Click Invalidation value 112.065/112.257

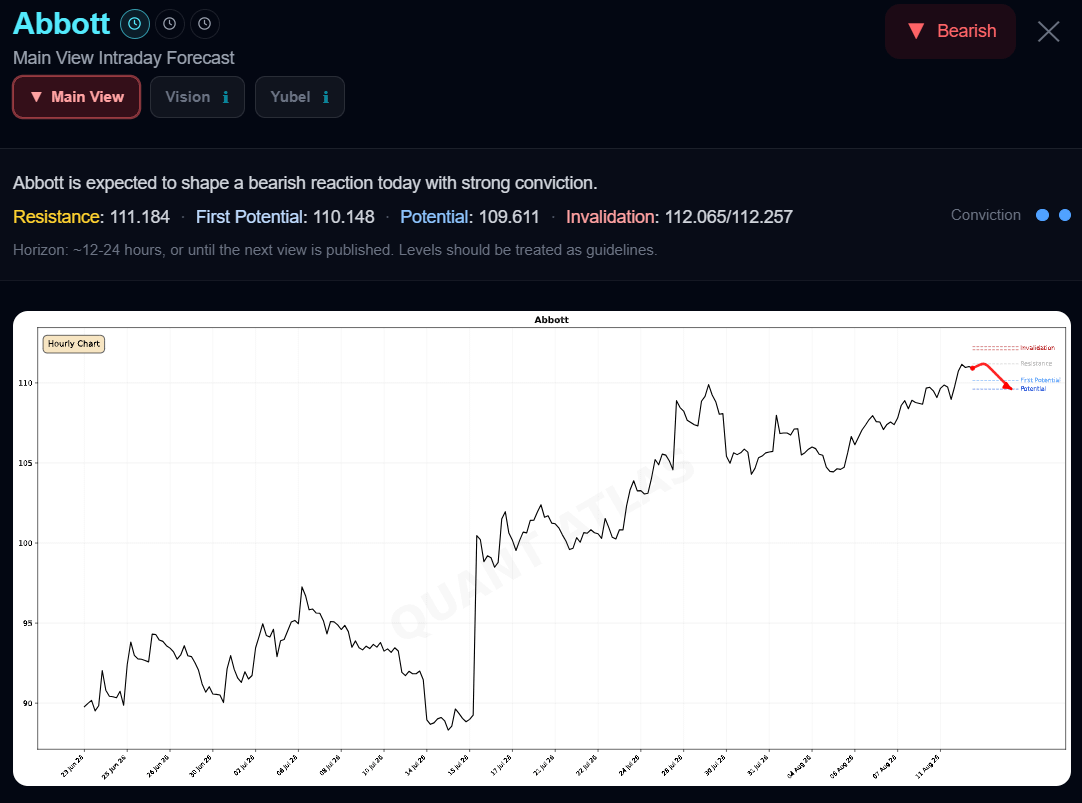point(729,217)
